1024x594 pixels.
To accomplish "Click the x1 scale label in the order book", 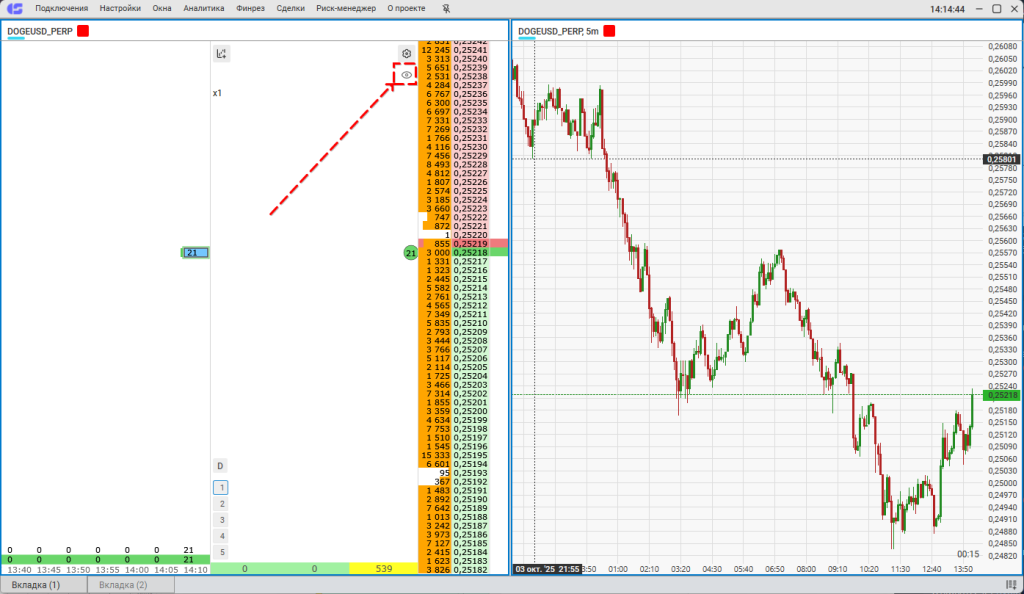I will 217,93.
